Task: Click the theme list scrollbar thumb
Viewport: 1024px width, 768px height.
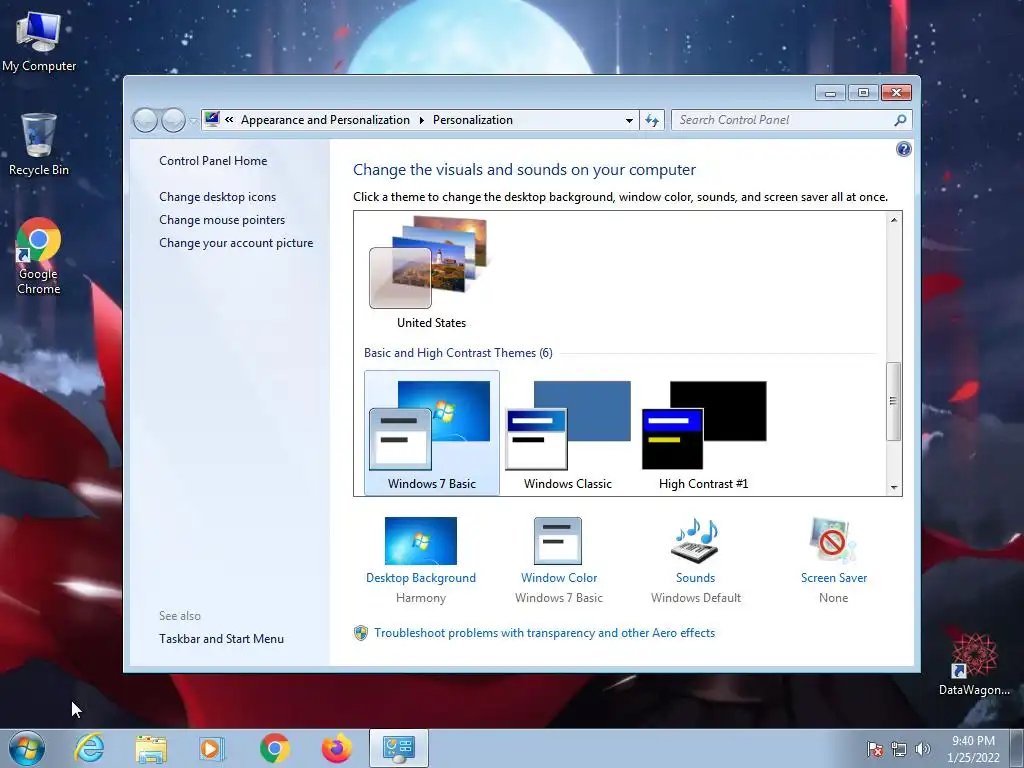Action: click(x=894, y=401)
